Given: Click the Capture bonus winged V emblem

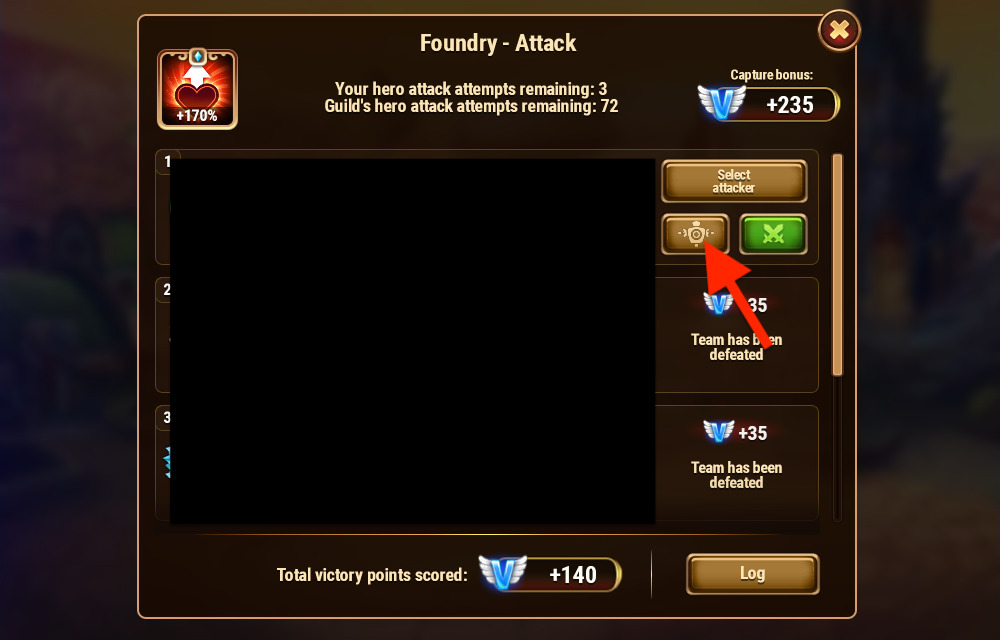Looking at the screenshot, I should pyautogui.click(x=721, y=103).
